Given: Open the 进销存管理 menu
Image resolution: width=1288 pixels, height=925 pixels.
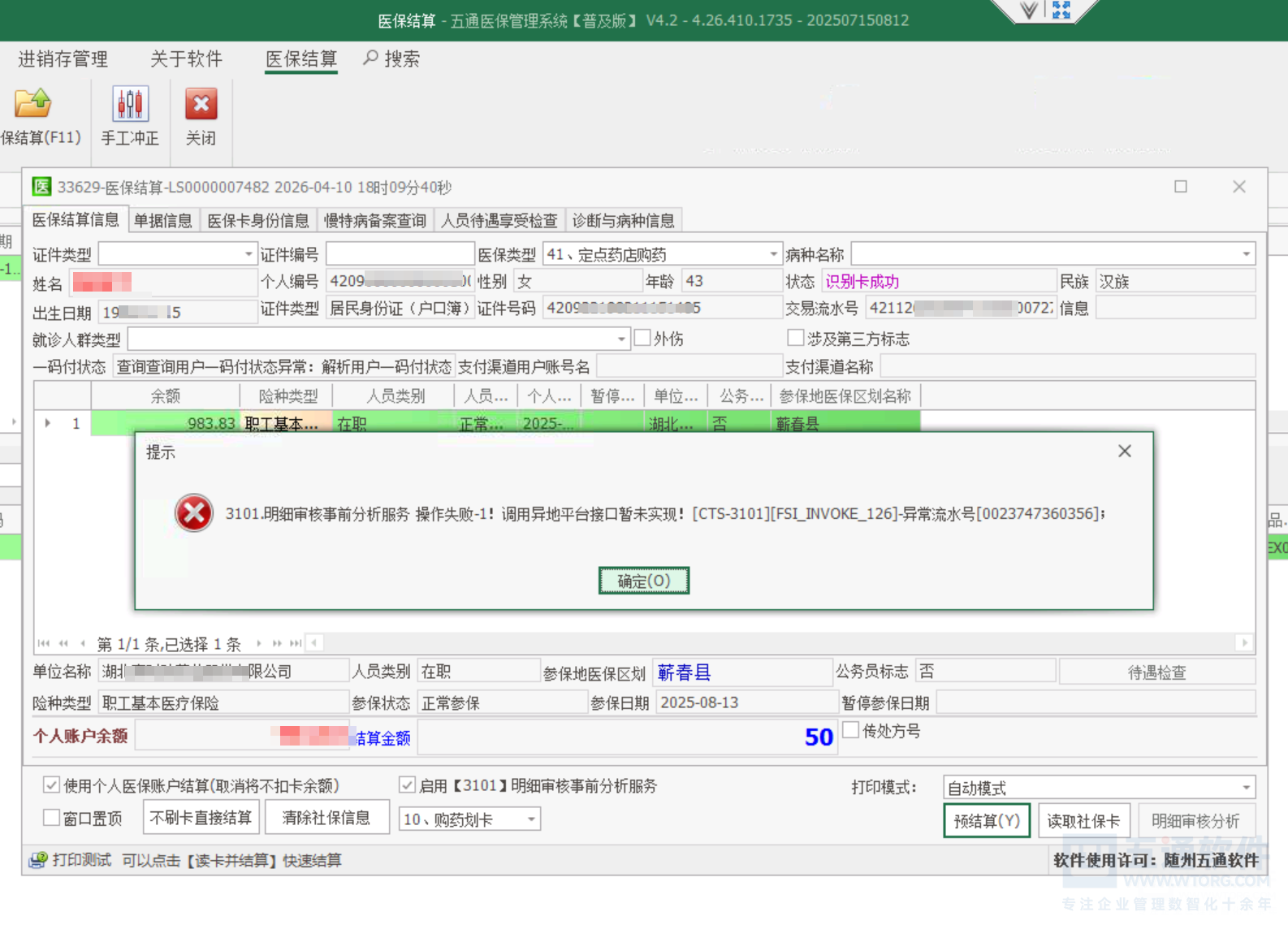Looking at the screenshot, I should coord(63,59).
